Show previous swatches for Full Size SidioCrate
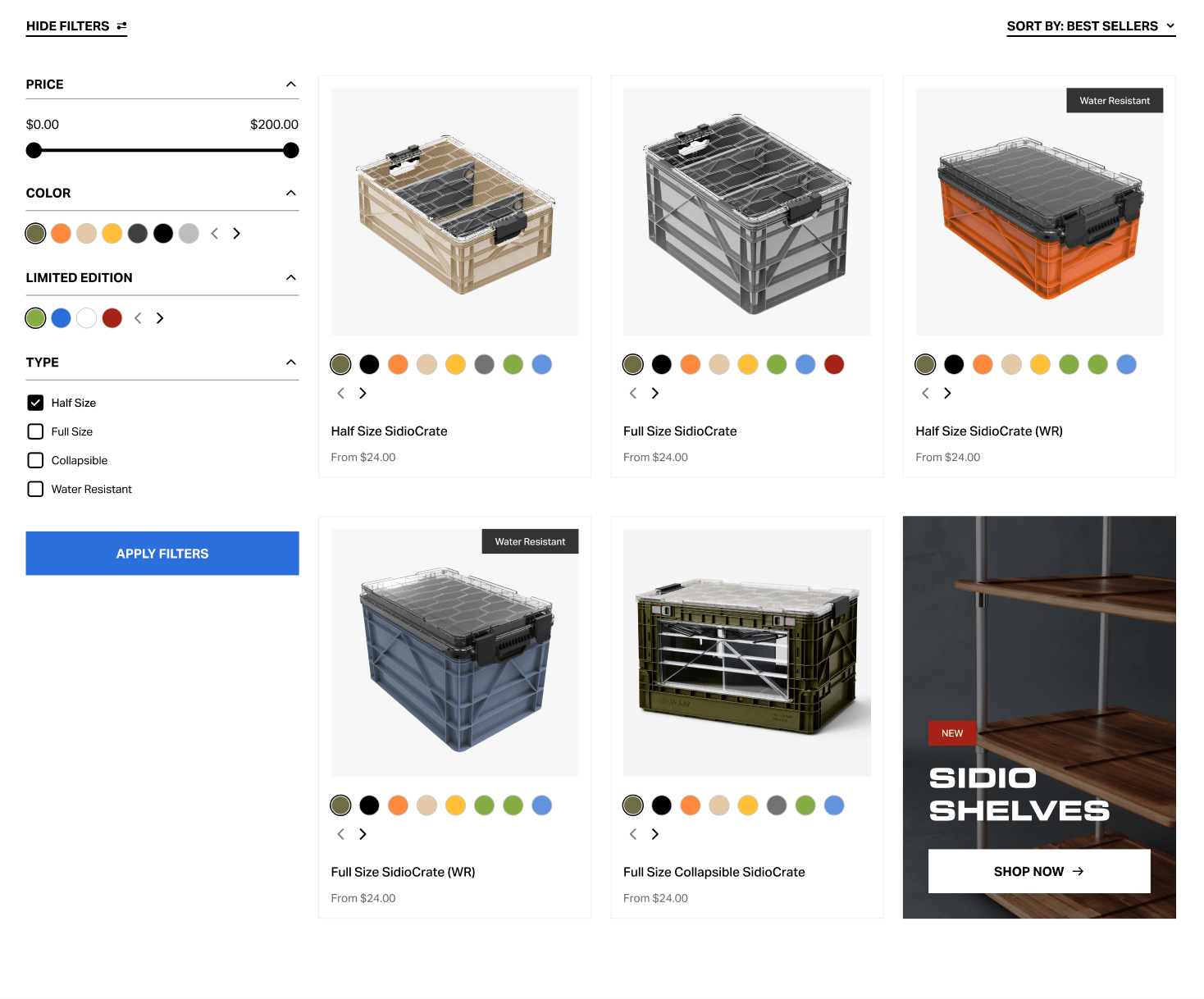 coord(633,394)
